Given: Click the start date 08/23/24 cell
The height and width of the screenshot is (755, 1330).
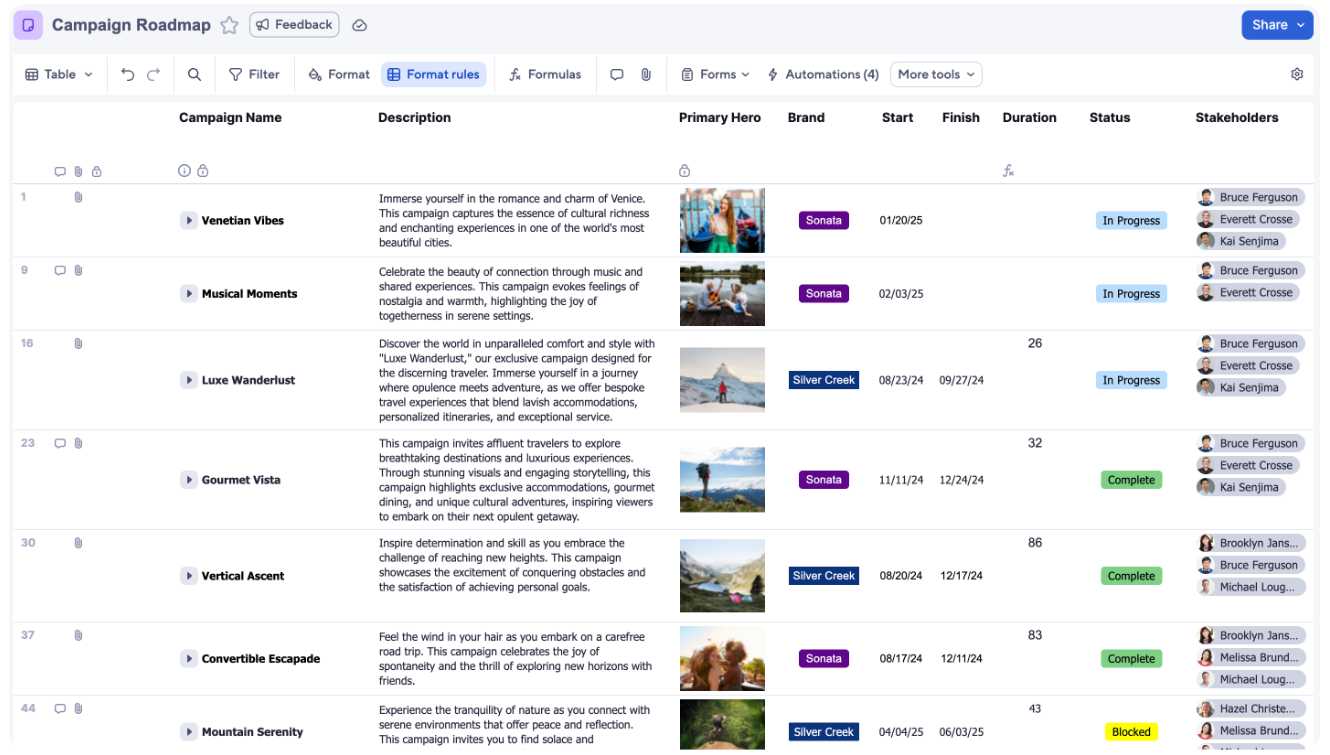Looking at the screenshot, I should (901, 380).
